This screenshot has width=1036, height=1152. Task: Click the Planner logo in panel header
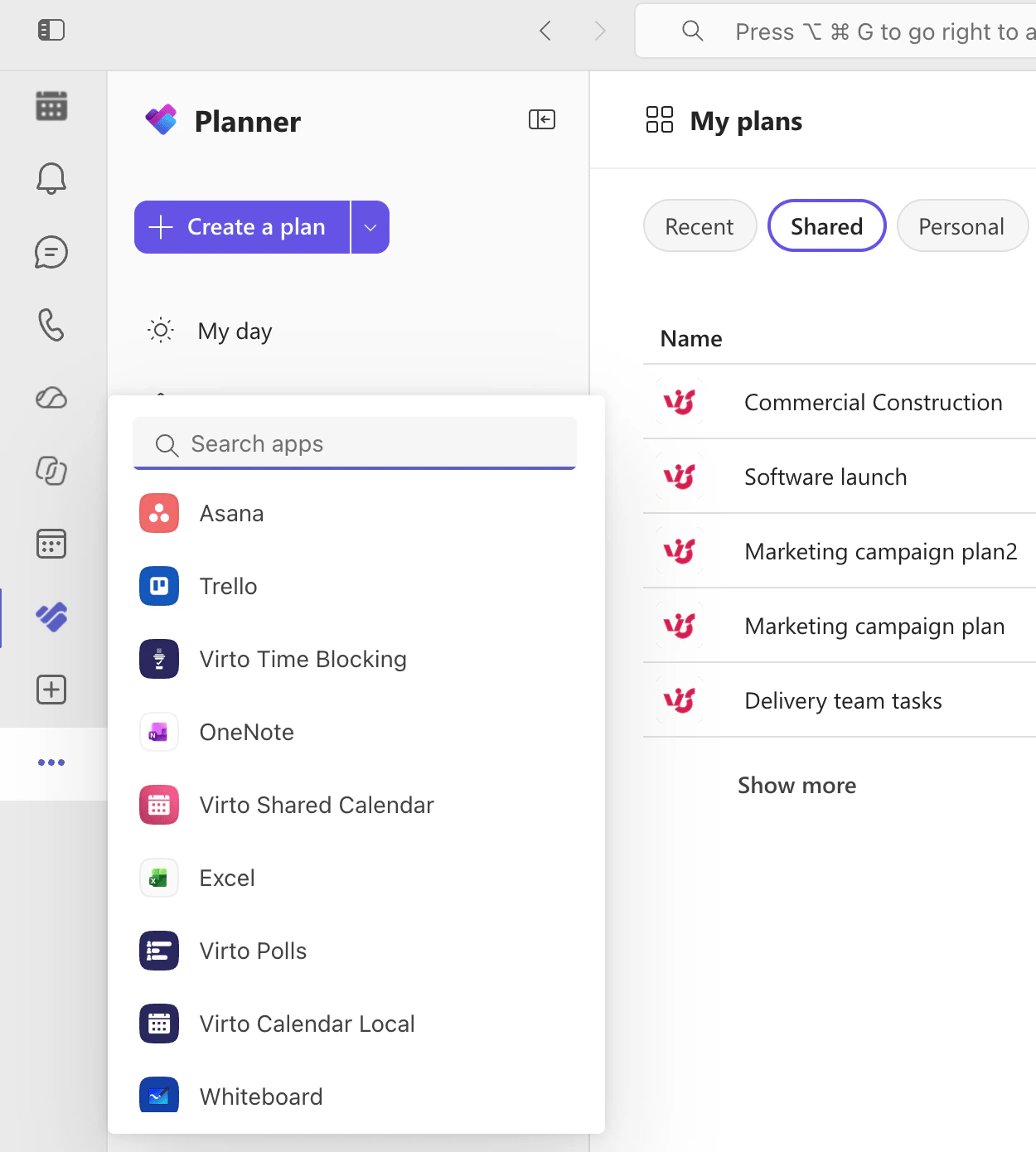[x=162, y=120]
